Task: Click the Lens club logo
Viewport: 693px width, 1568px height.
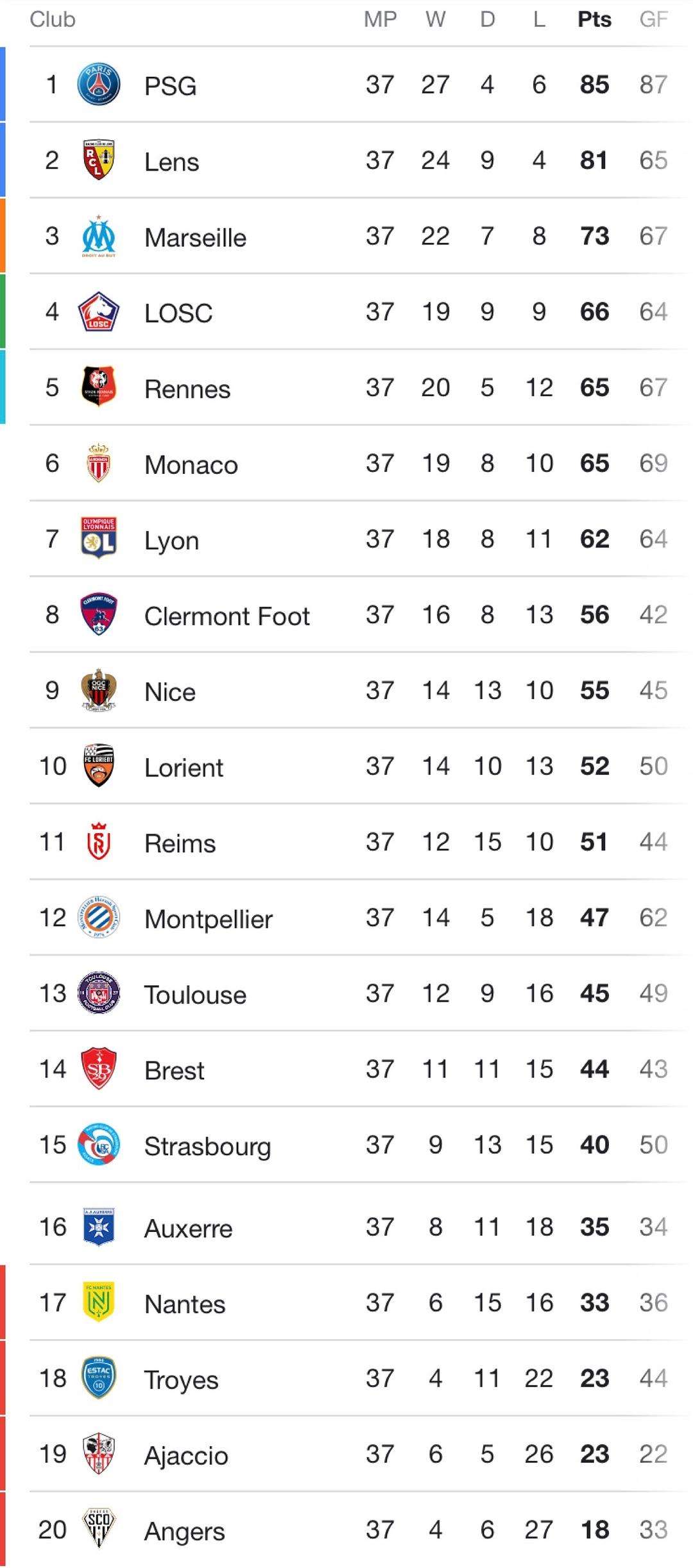Action: click(x=99, y=160)
